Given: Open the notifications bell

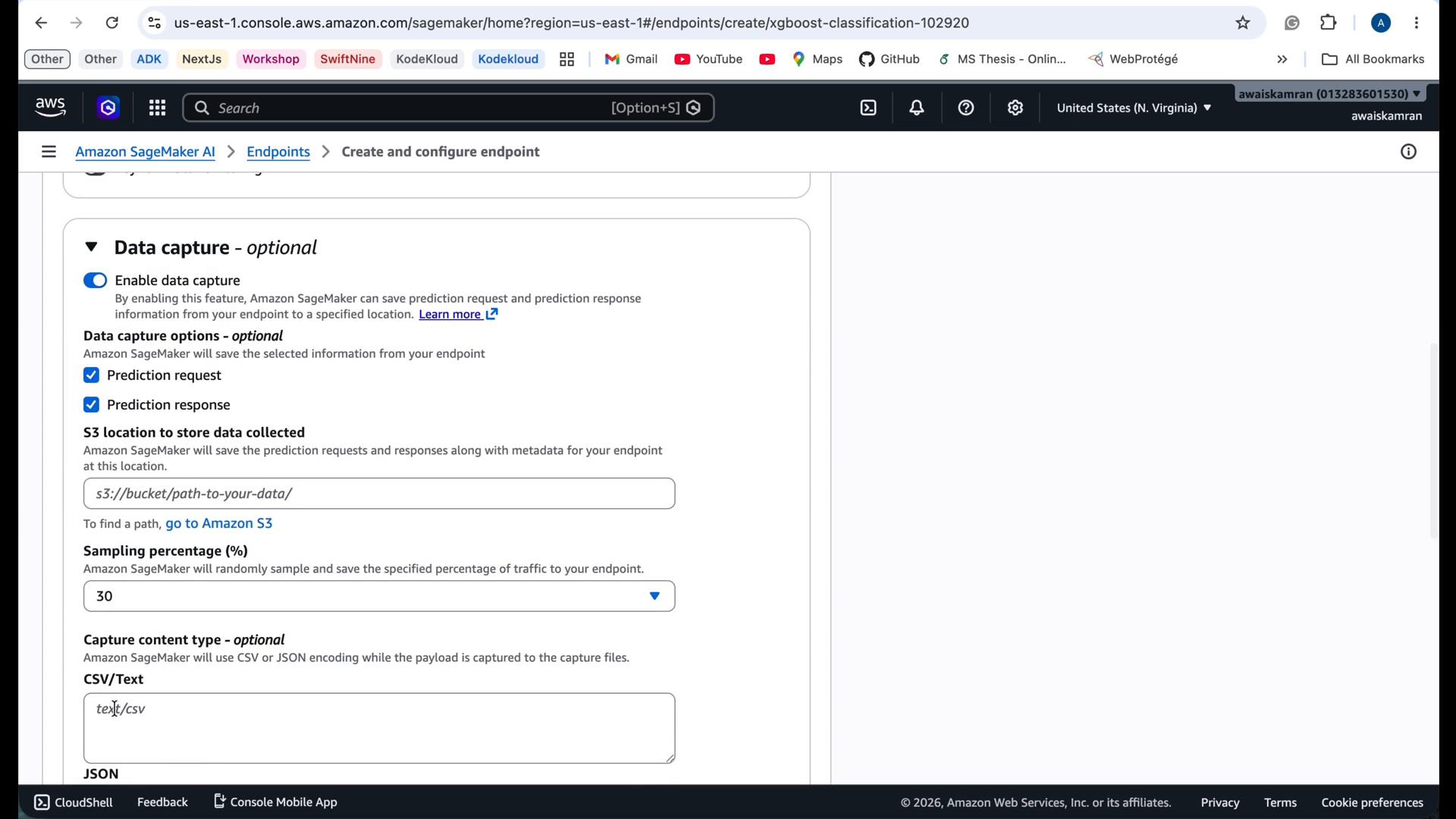Looking at the screenshot, I should (917, 108).
